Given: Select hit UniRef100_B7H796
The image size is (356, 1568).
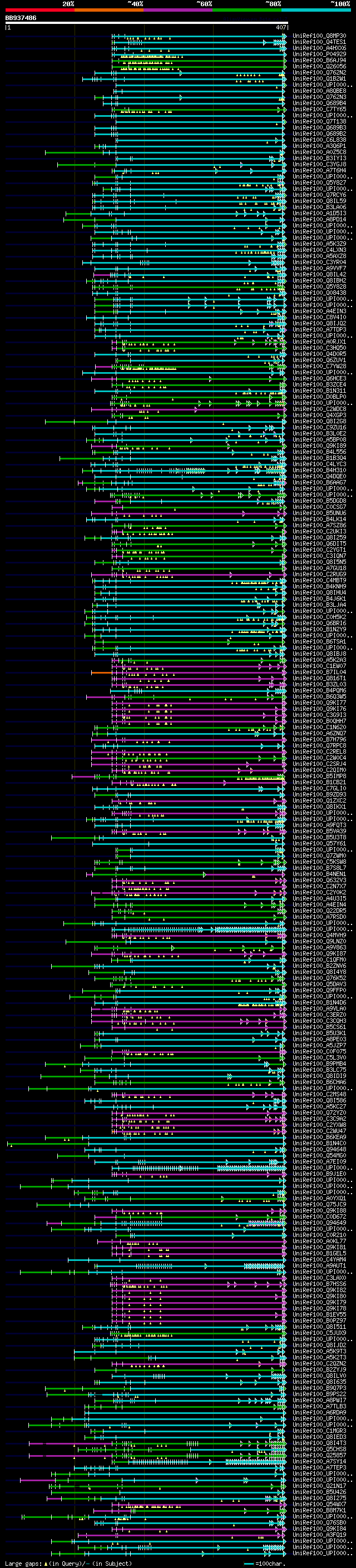Looking at the screenshot, I should pos(319,739).
